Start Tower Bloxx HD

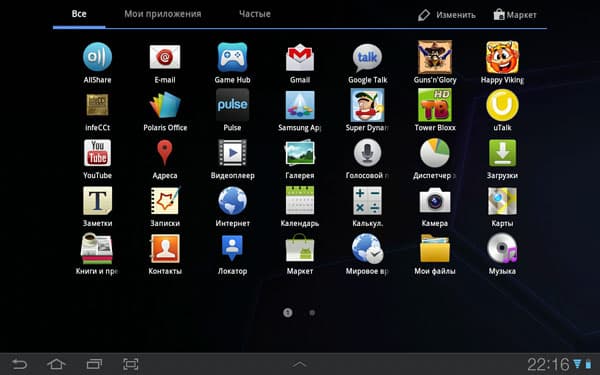pyautogui.click(x=435, y=105)
